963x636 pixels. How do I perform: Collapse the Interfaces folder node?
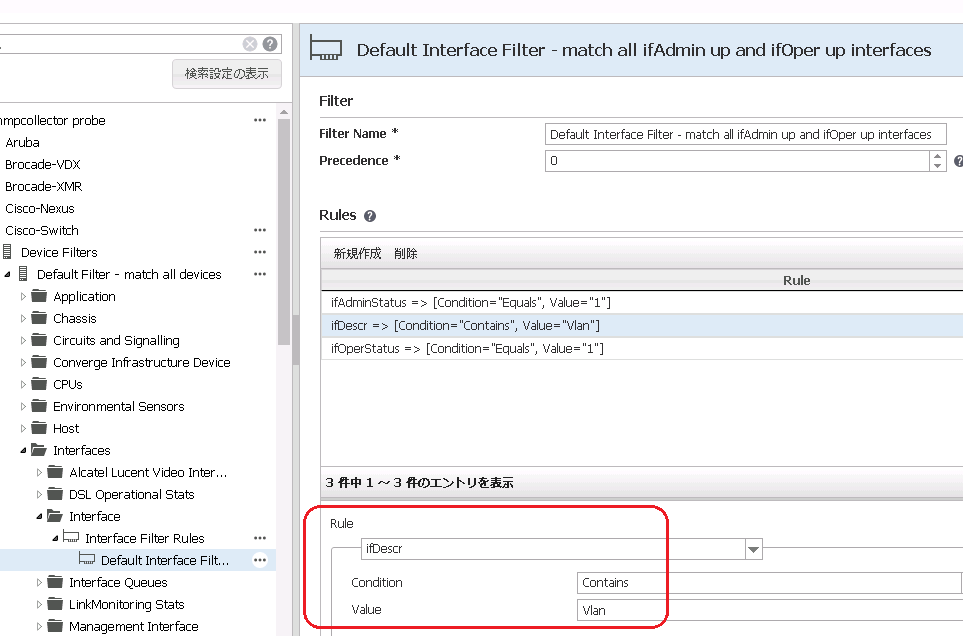click(24, 451)
